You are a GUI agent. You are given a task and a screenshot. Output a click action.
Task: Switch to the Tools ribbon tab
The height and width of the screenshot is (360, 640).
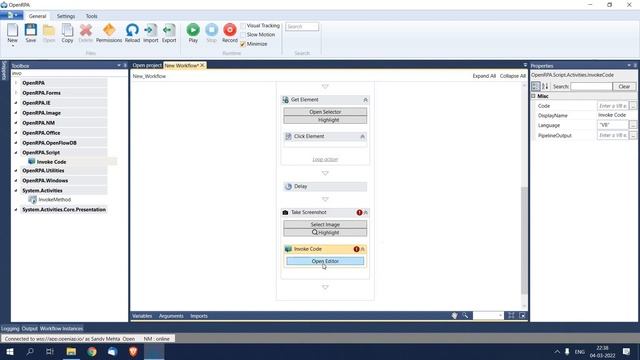click(x=91, y=16)
